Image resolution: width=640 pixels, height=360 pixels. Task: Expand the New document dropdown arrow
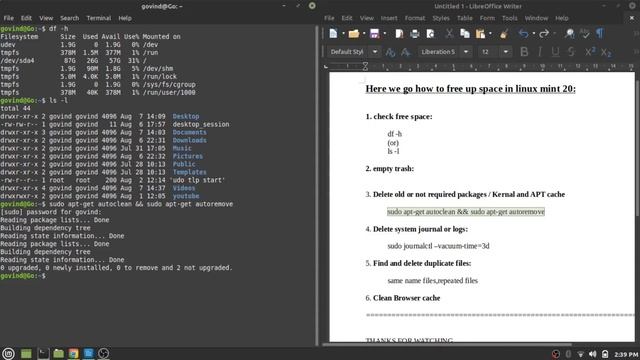343,34
